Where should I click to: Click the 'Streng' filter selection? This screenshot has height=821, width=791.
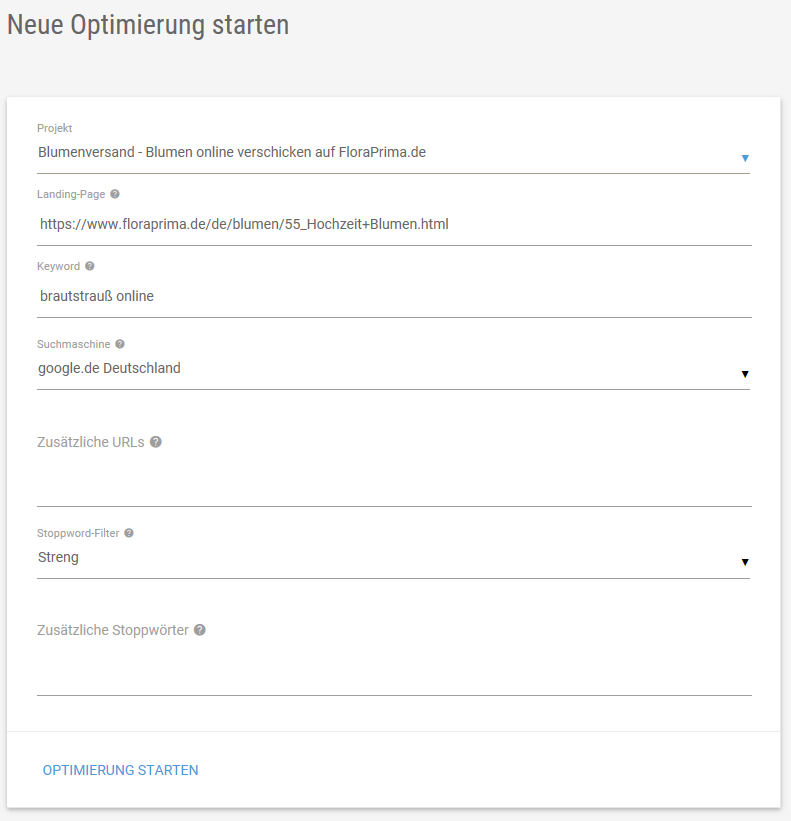[58, 557]
